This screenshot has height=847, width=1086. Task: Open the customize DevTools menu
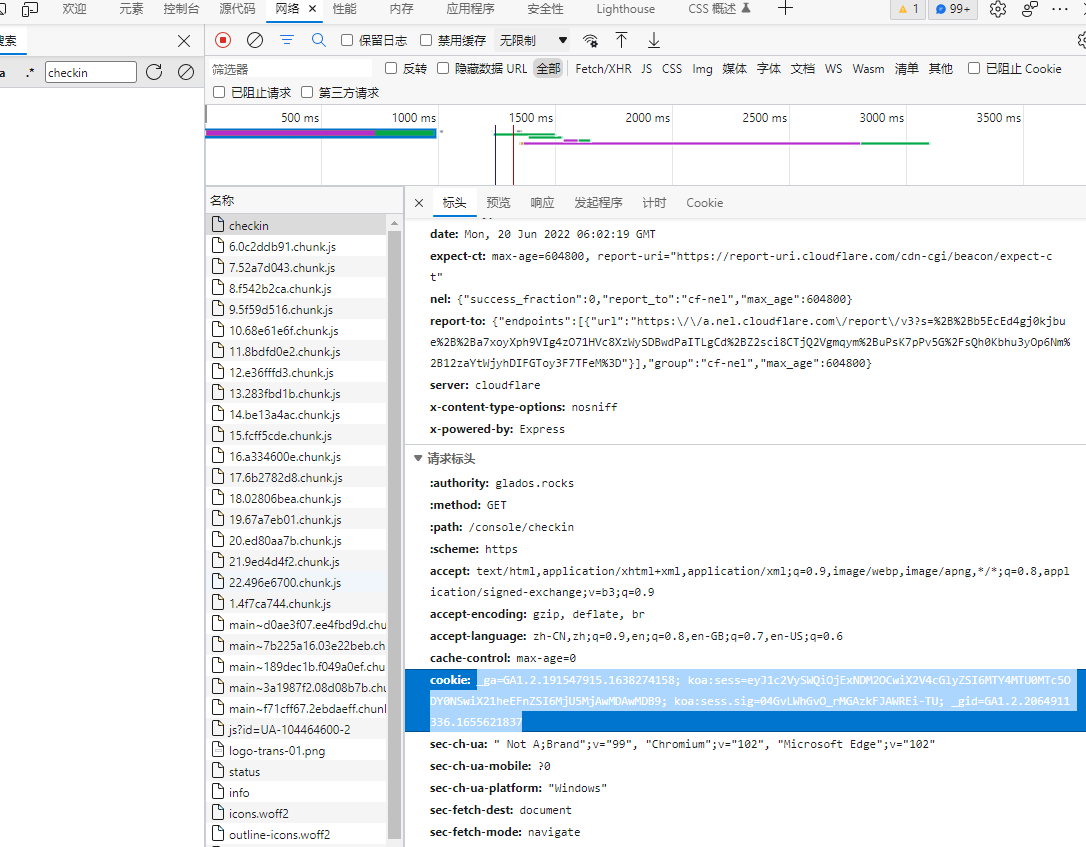1062,10
